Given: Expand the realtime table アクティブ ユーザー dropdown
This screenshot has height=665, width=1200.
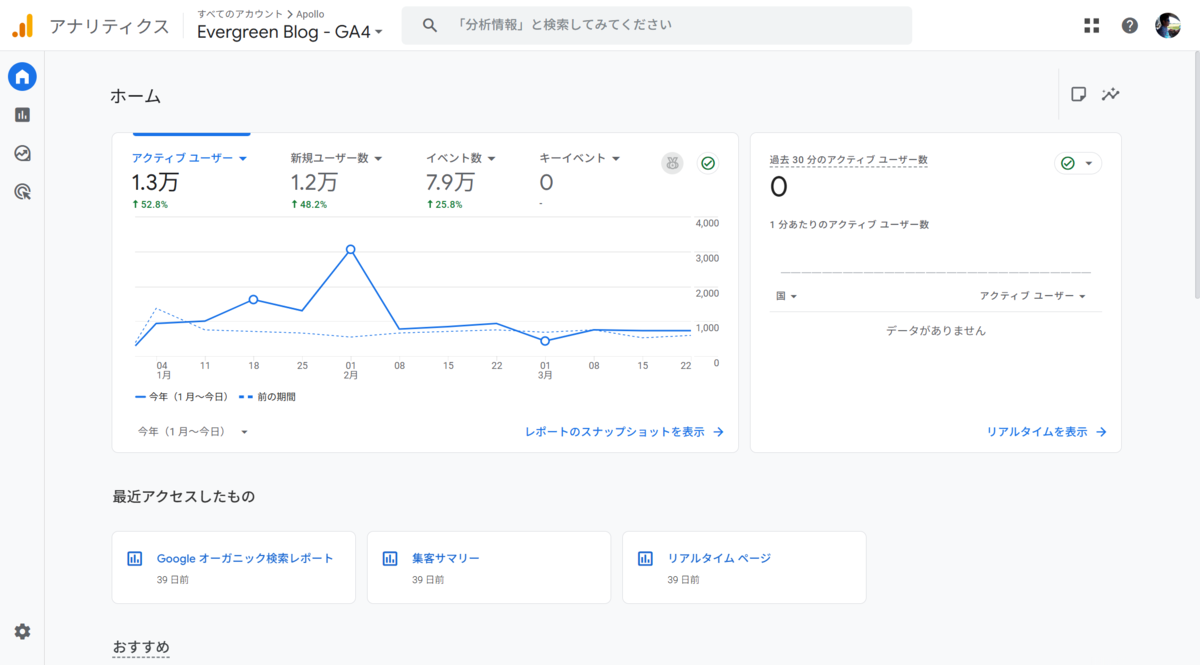Looking at the screenshot, I should click(1032, 296).
